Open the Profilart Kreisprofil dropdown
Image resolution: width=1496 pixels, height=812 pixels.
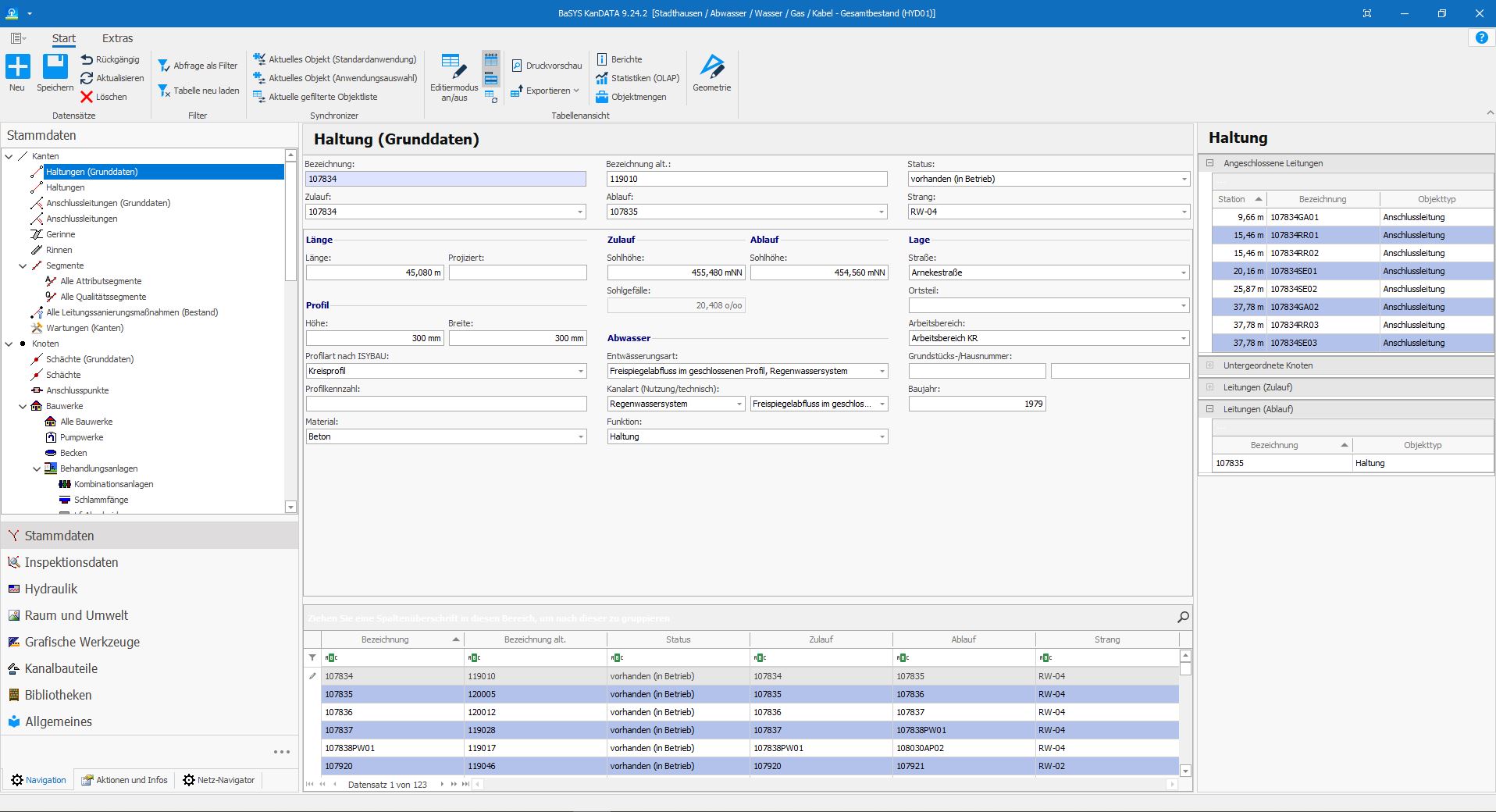(581, 371)
